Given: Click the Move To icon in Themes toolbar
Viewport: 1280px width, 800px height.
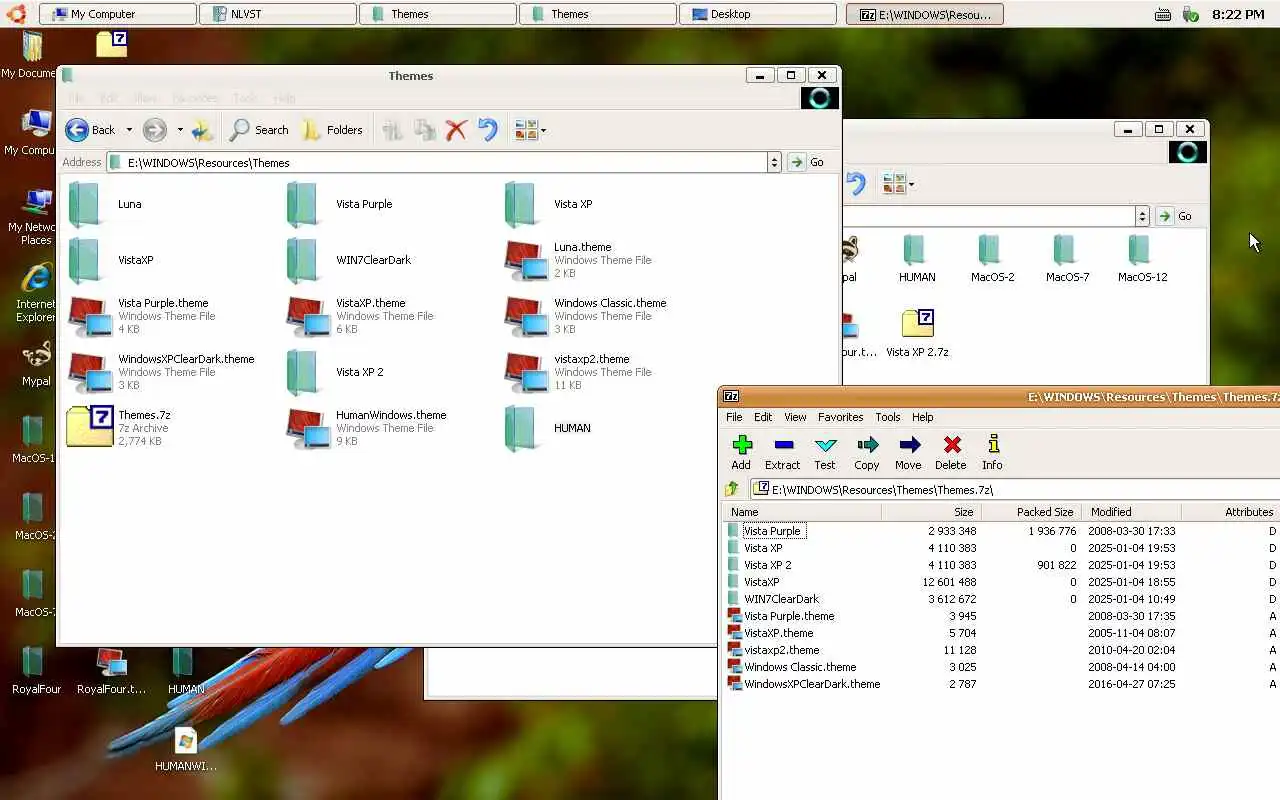Looking at the screenshot, I should [x=392, y=130].
